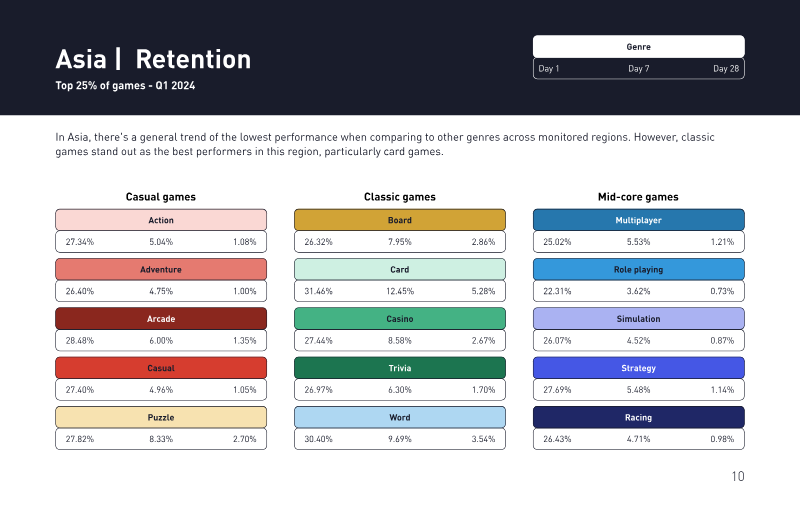The image size is (800, 506).
Task: Select the Card genre label
Action: pyautogui.click(x=399, y=269)
